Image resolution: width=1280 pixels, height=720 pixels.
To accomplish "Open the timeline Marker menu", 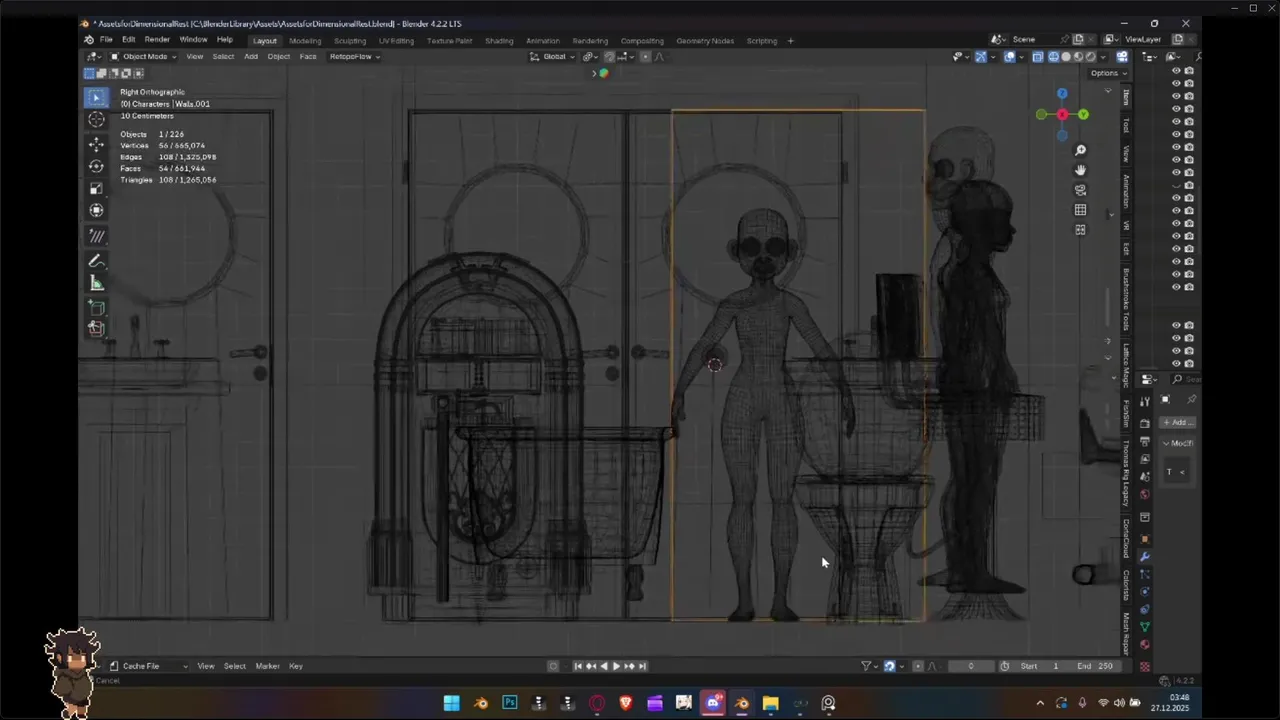I will (x=267, y=666).
